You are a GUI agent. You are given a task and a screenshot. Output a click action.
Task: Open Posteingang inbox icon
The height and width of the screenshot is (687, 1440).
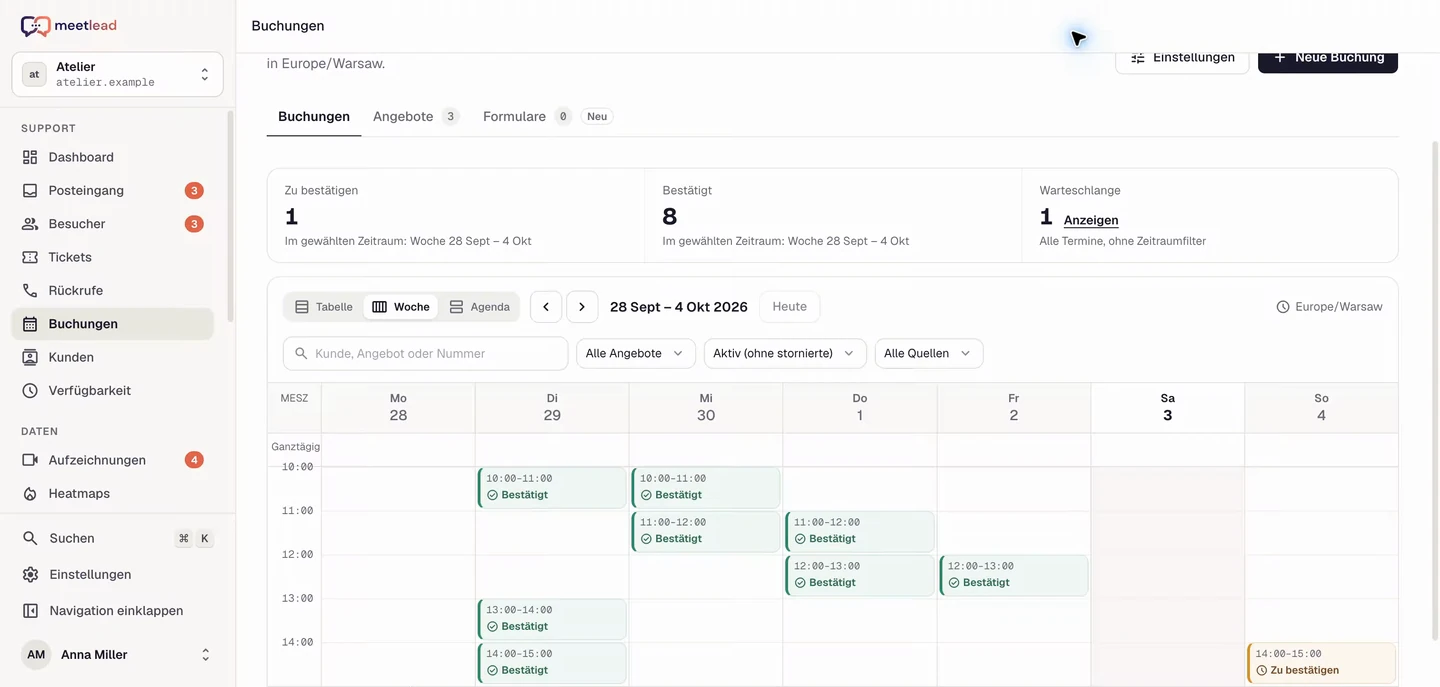coord(30,190)
